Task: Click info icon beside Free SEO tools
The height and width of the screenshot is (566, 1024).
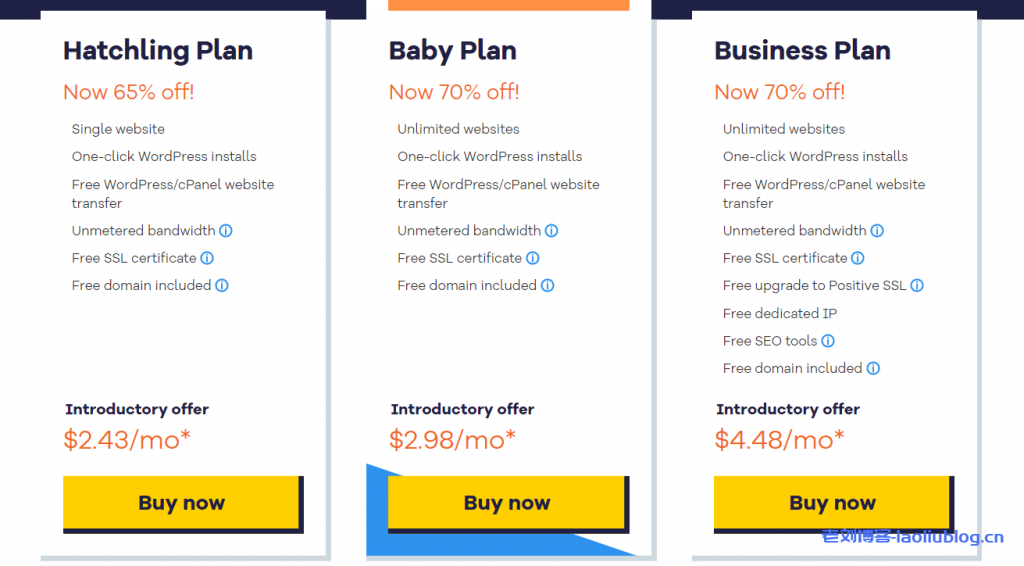Action: [828, 341]
